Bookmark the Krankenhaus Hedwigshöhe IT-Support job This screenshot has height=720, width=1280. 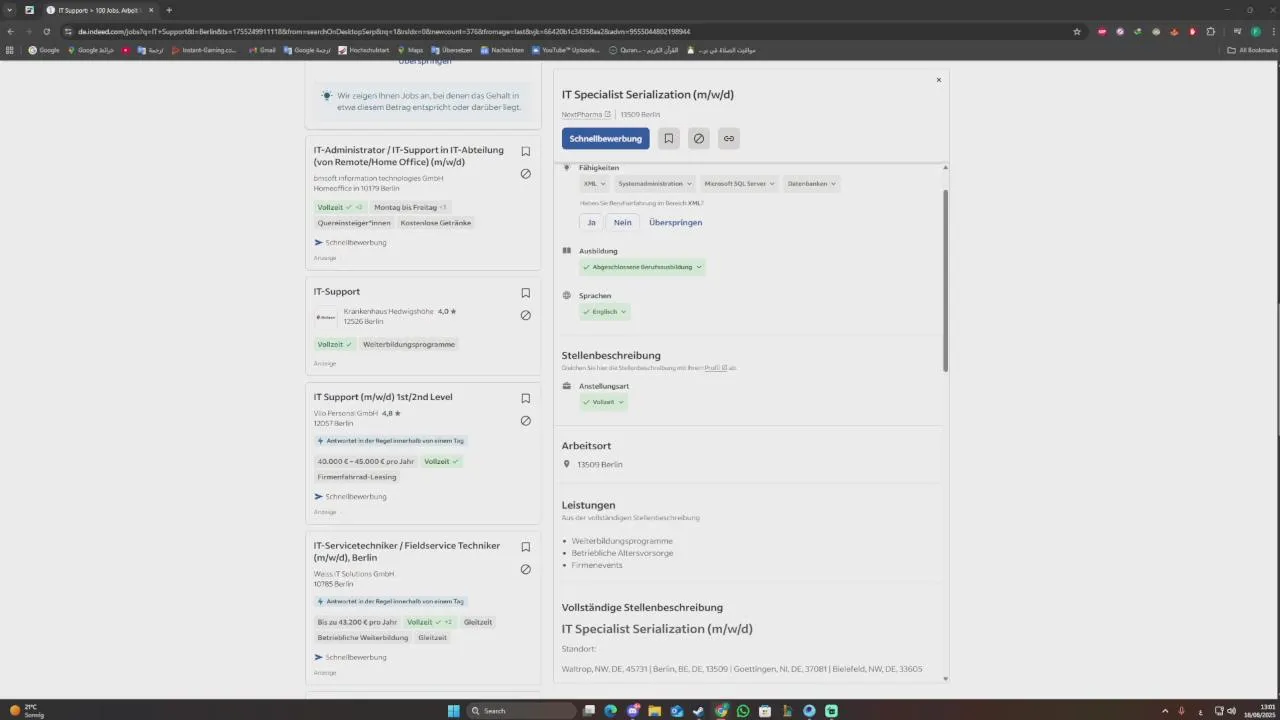tap(525, 293)
